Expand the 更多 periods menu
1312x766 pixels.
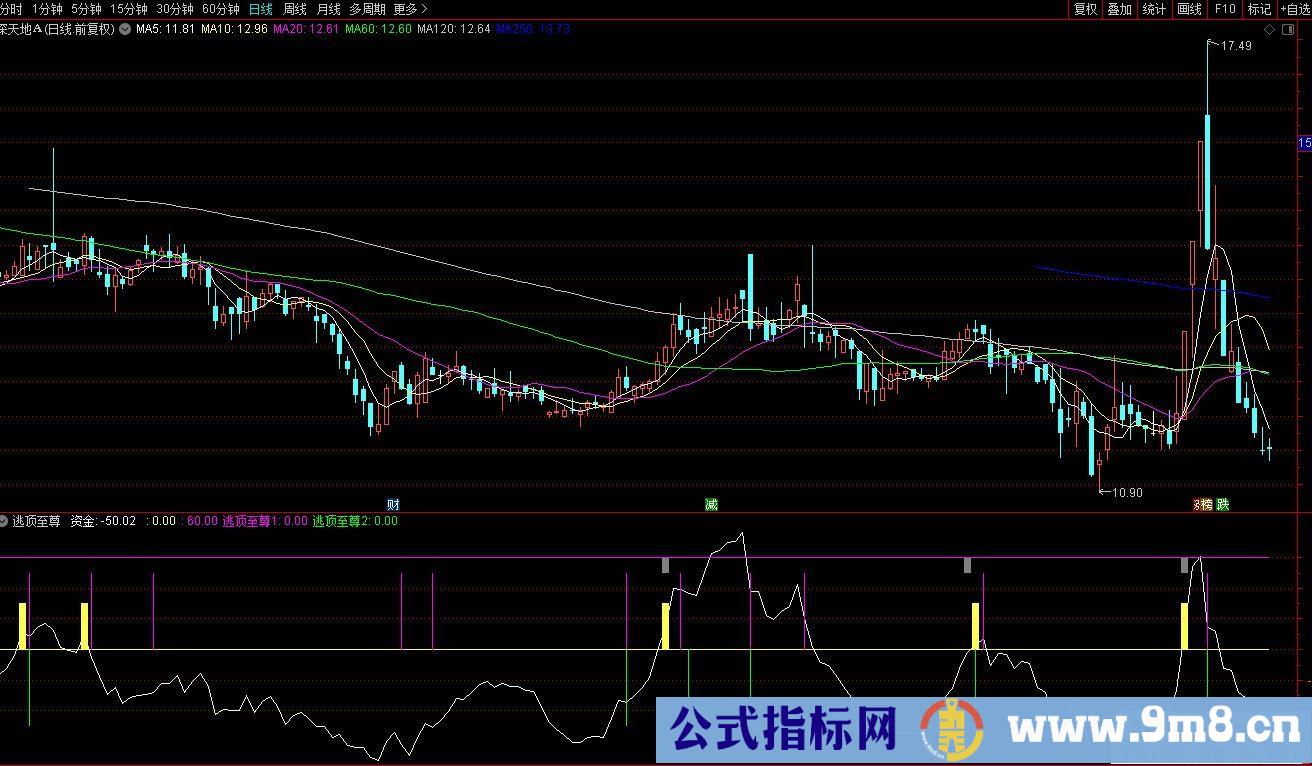click(x=410, y=9)
